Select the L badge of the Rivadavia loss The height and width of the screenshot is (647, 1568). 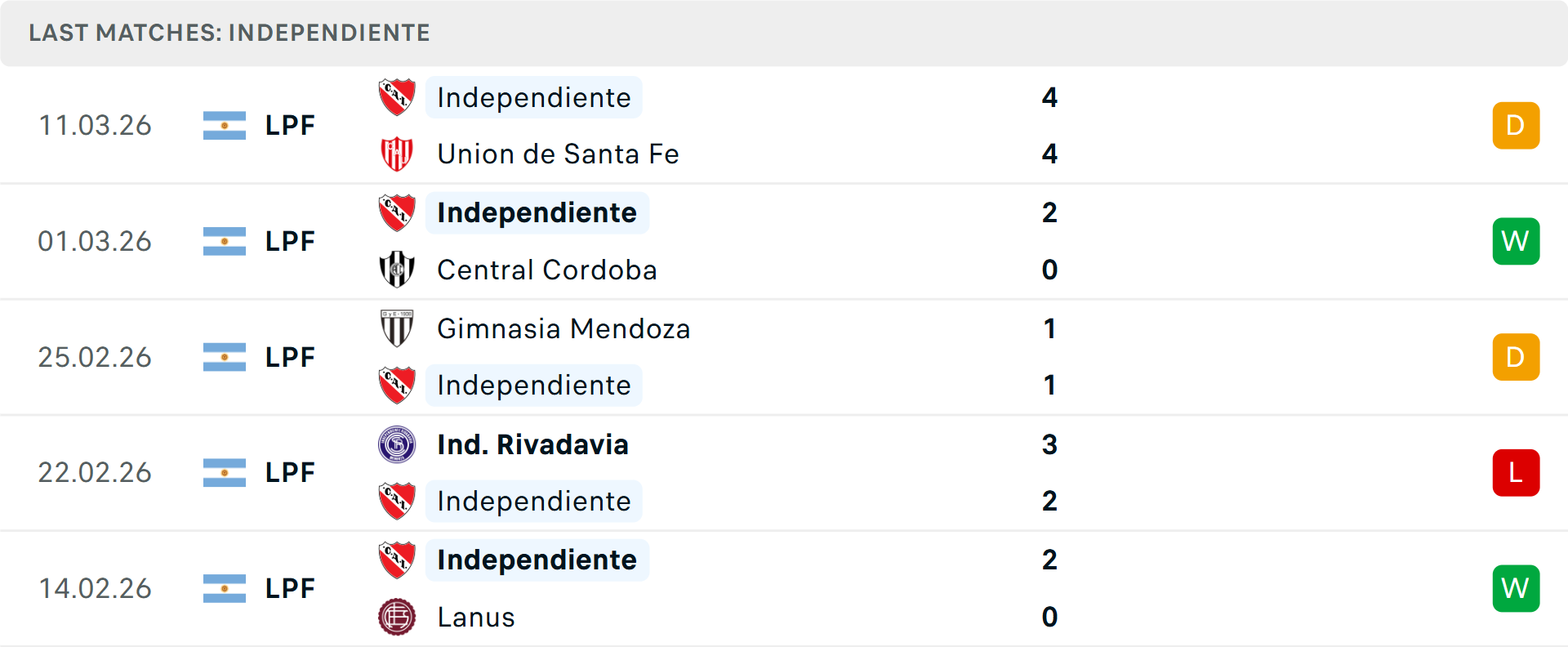tap(1516, 472)
